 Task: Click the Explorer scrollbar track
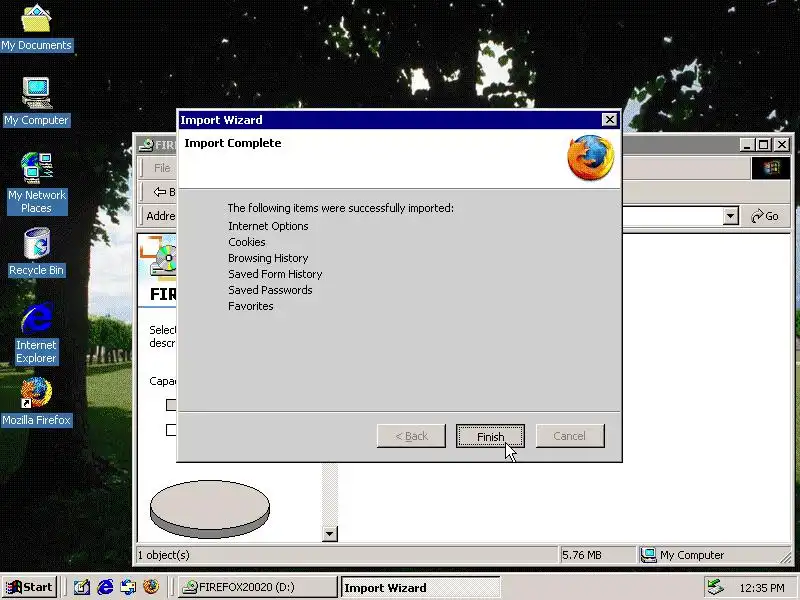click(330, 494)
